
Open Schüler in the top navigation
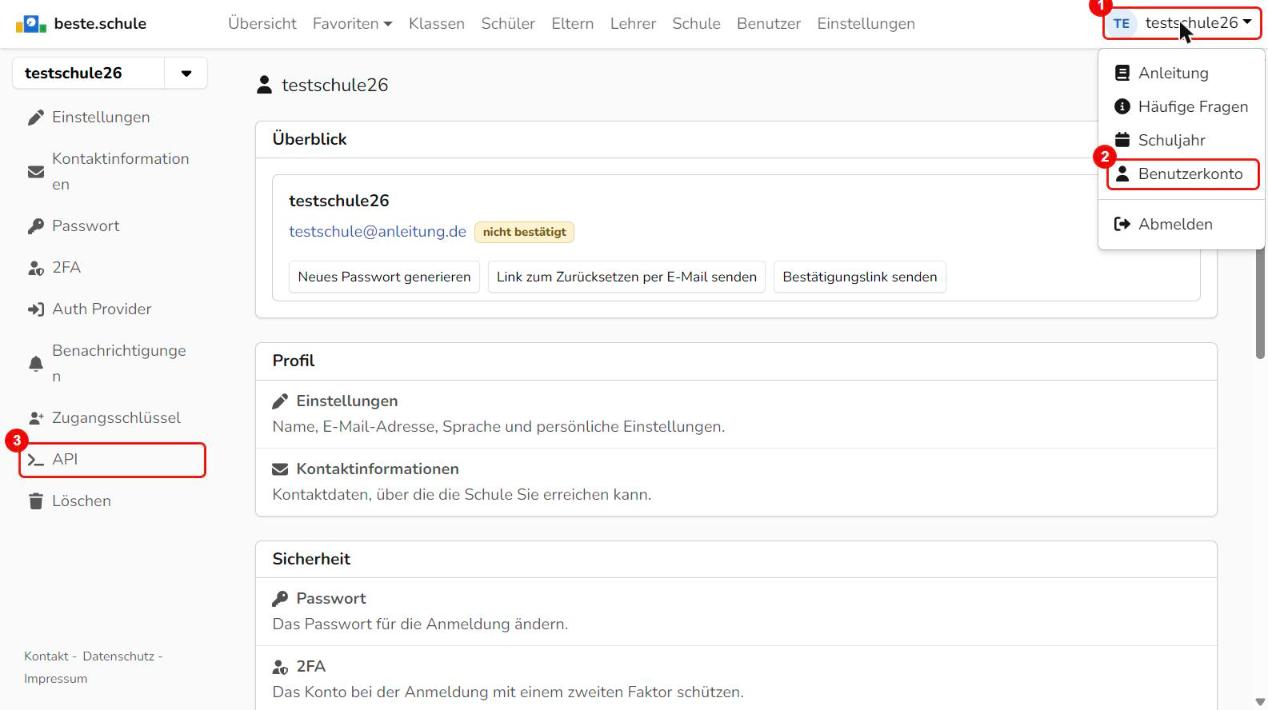(508, 23)
